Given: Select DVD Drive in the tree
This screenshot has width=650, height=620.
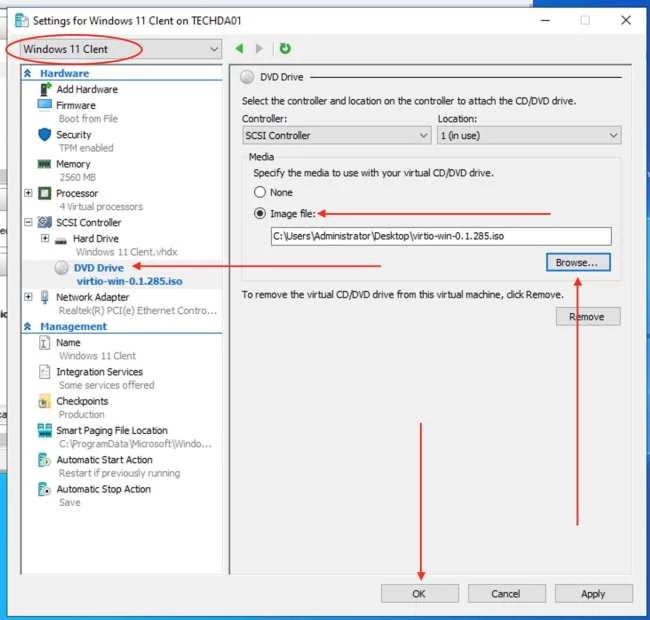Looking at the screenshot, I should pos(99,268).
